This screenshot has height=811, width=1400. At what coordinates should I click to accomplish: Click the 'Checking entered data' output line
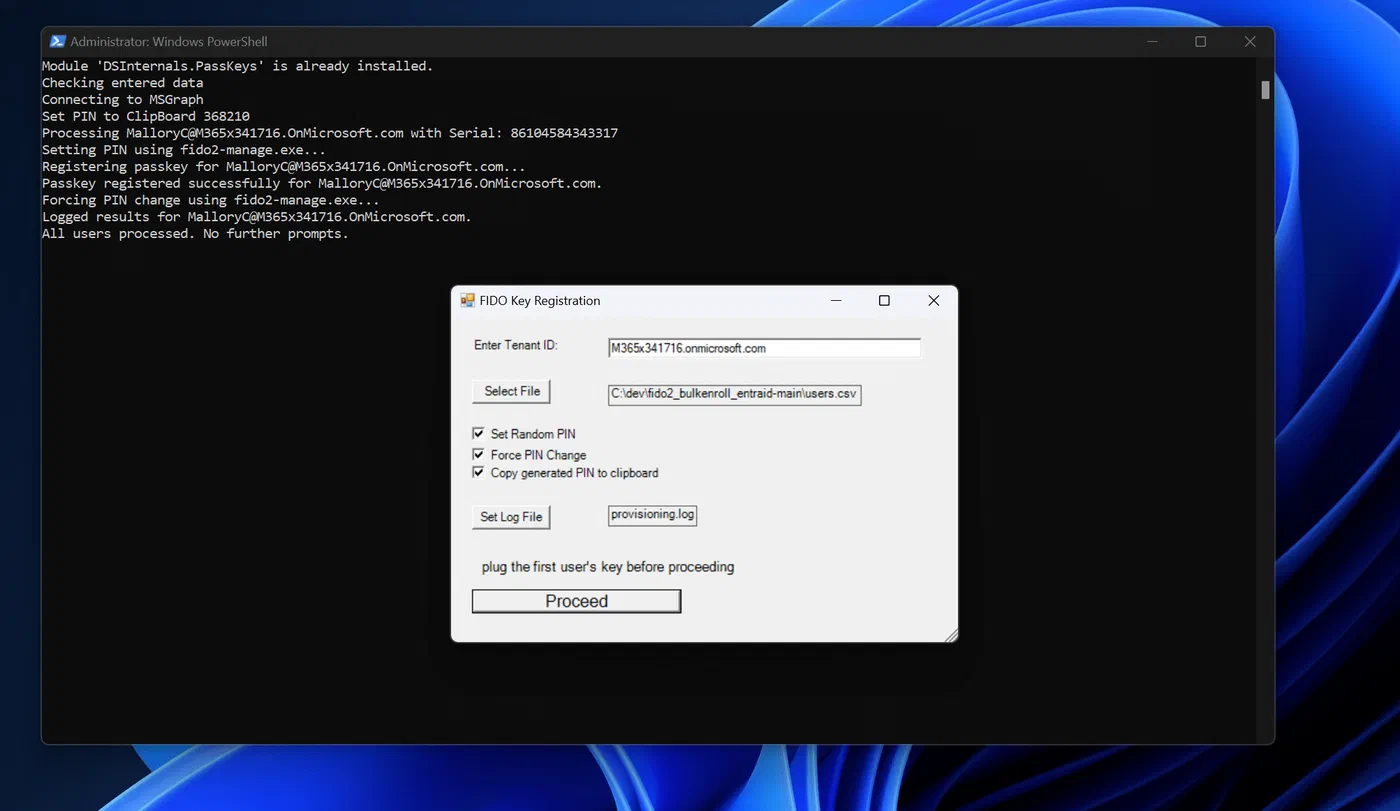pyautogui.click(x=123, y=83)
